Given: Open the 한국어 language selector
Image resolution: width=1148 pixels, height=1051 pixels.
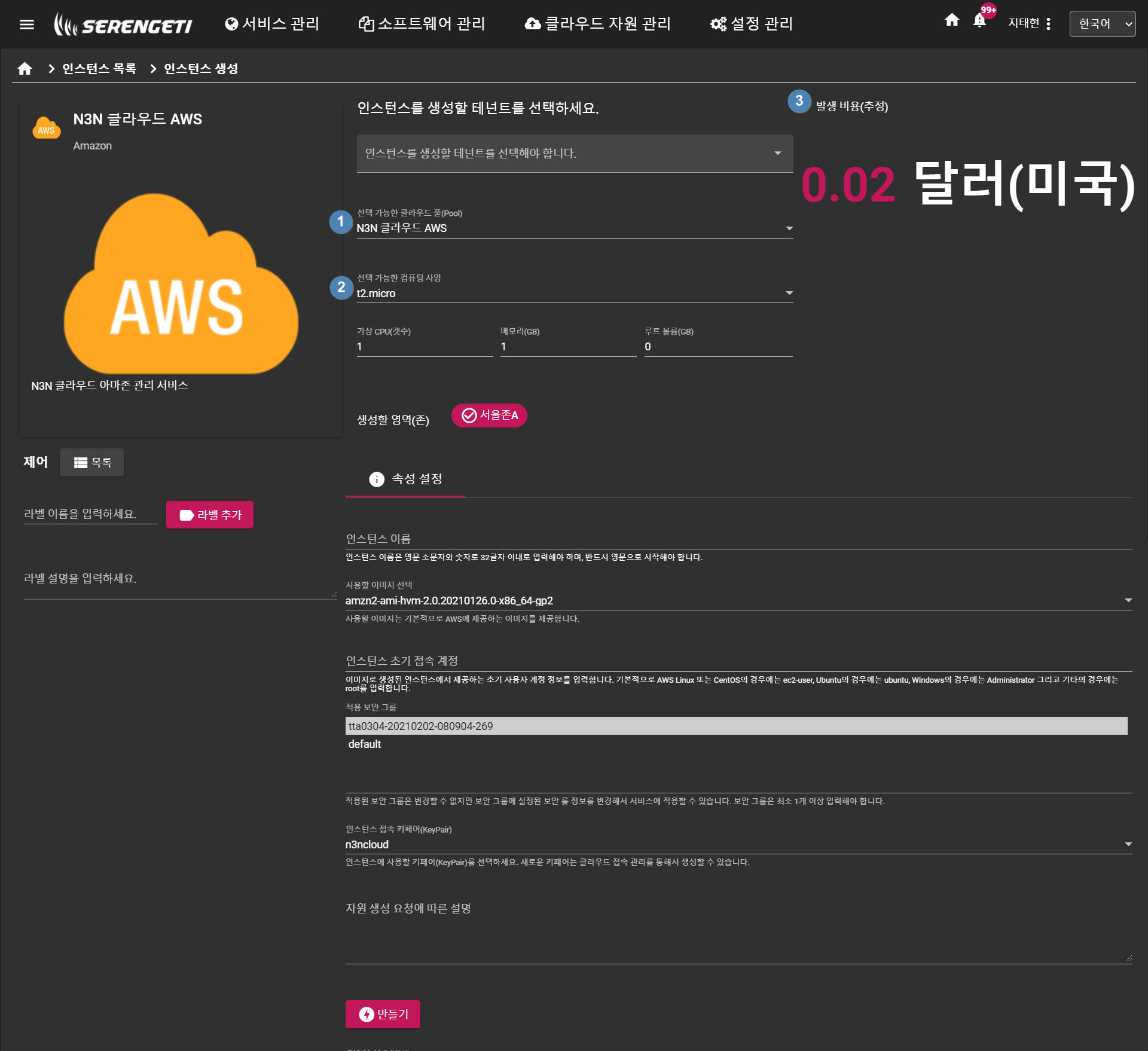Looking at the screenshot, I should click(1102, 24).
